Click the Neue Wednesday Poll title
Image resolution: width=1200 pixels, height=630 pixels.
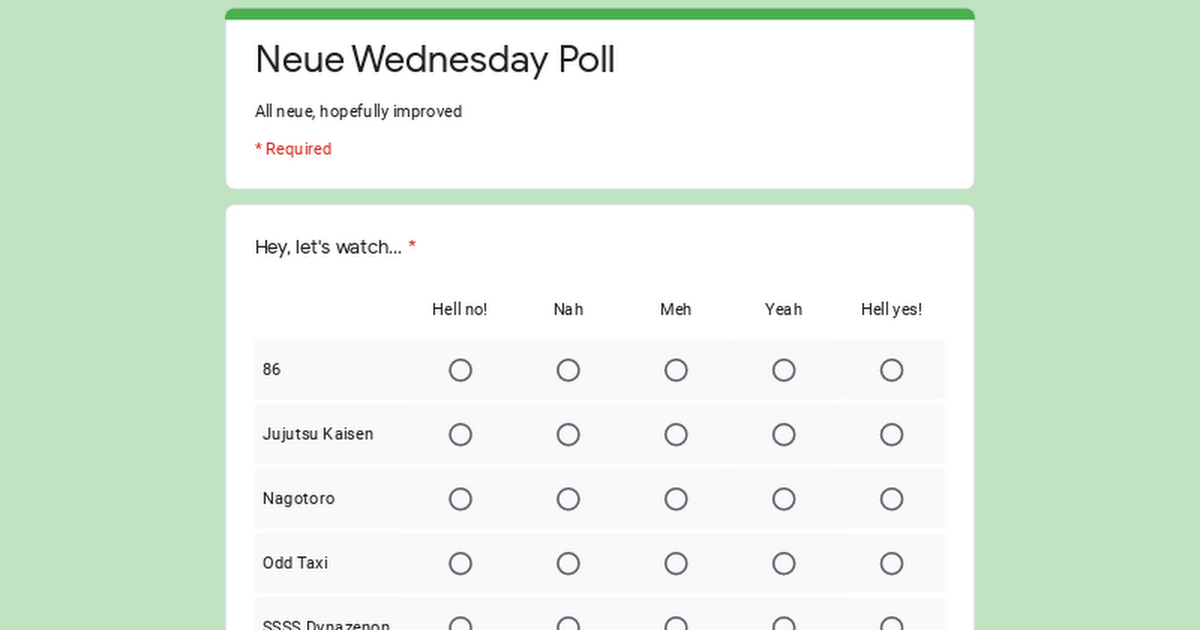coord(435,60)
